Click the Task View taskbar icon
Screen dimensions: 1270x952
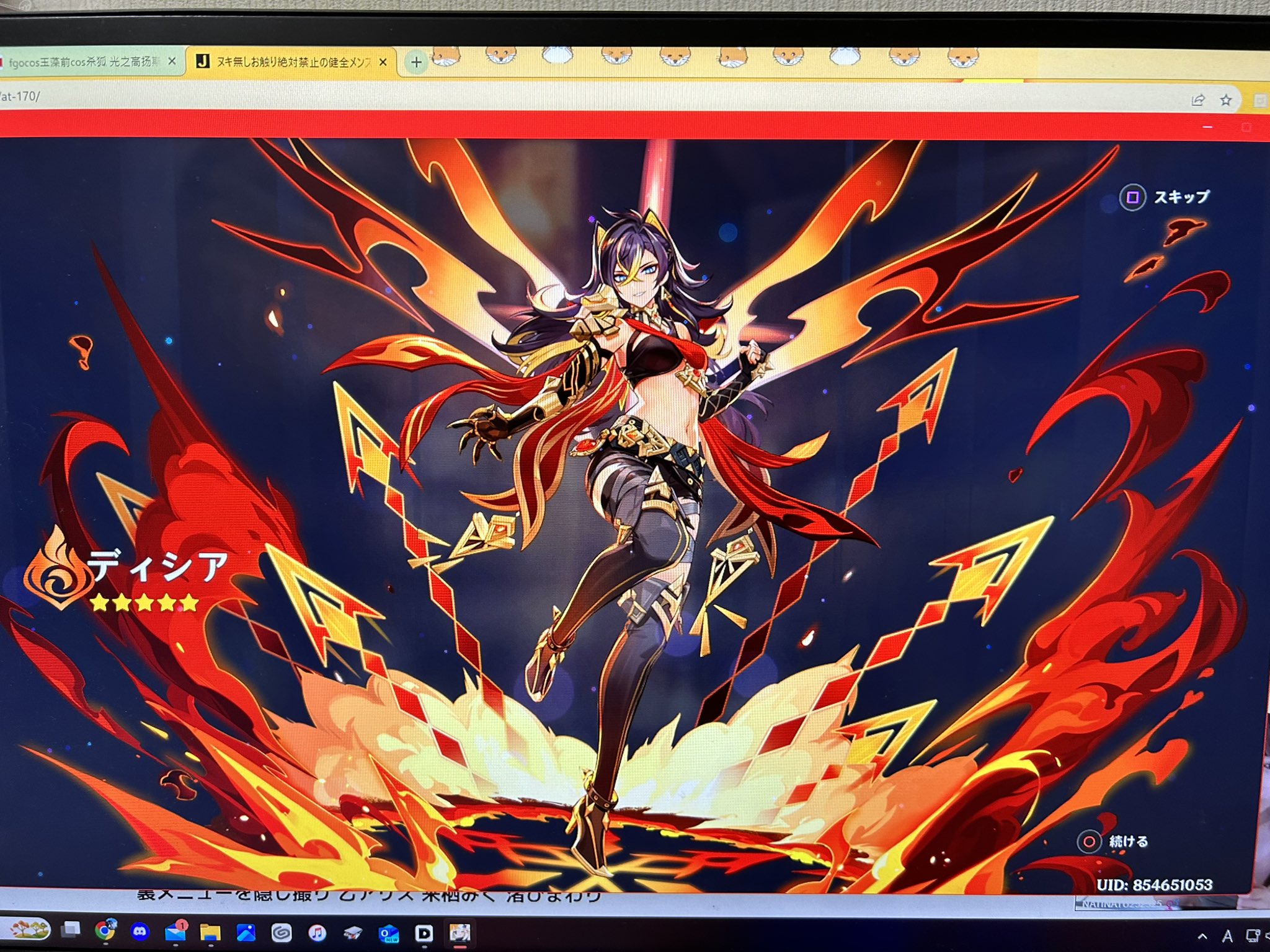coord(71,929)
